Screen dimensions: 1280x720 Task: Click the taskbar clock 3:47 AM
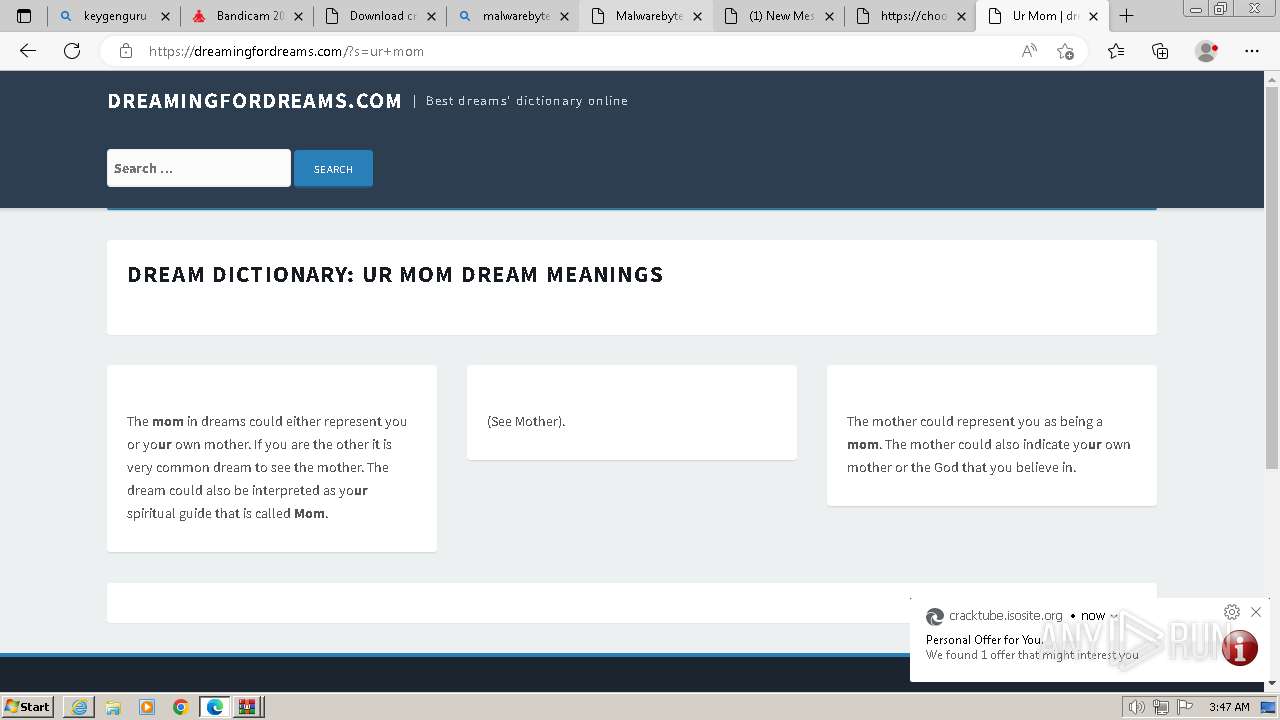pyautogui.click(x=1229, y=707)
